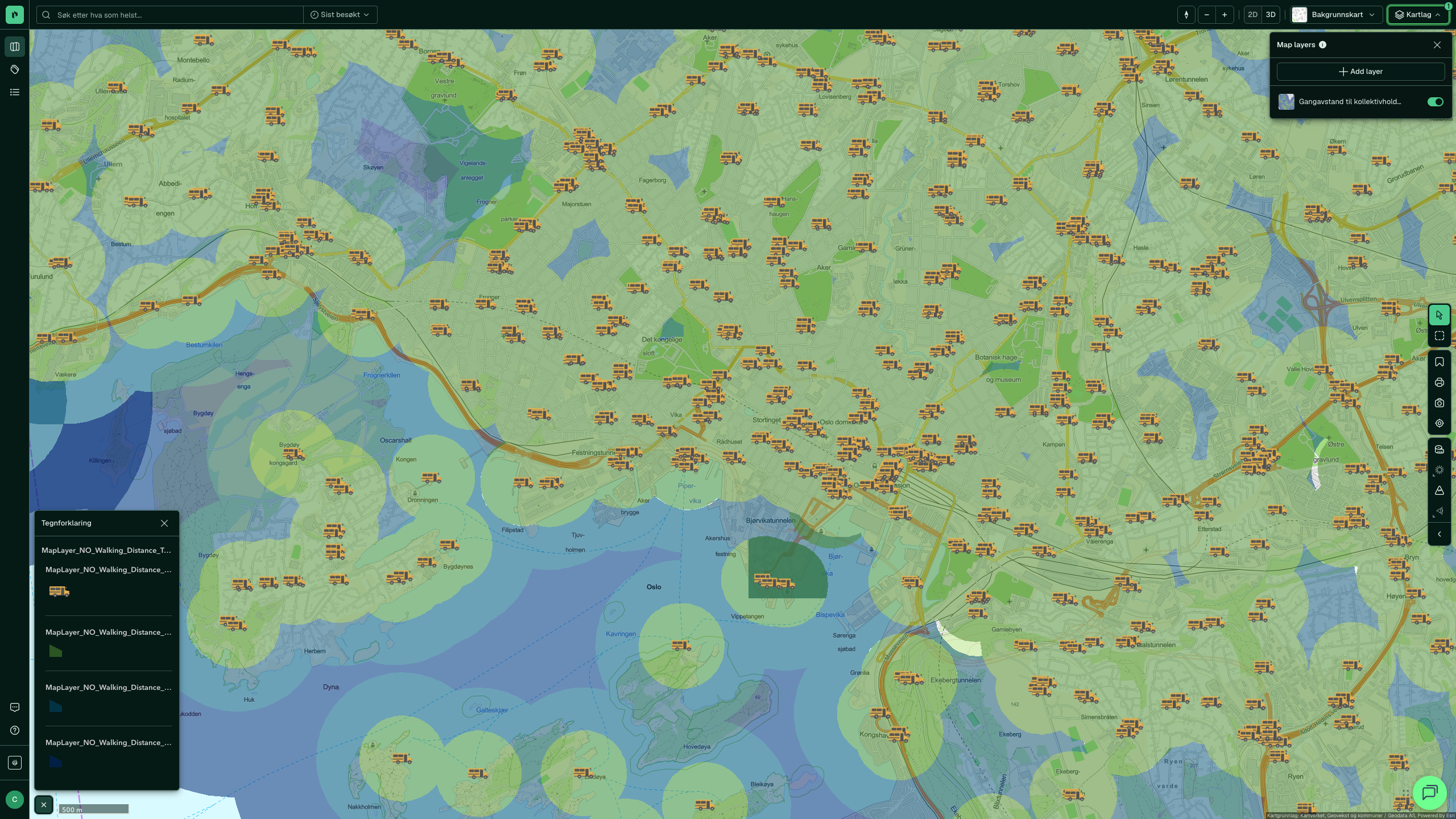The width and height of the screenshot is (1456, 819).
Task: Switch the map to 2D view
Action: [x=1252, y=15]
